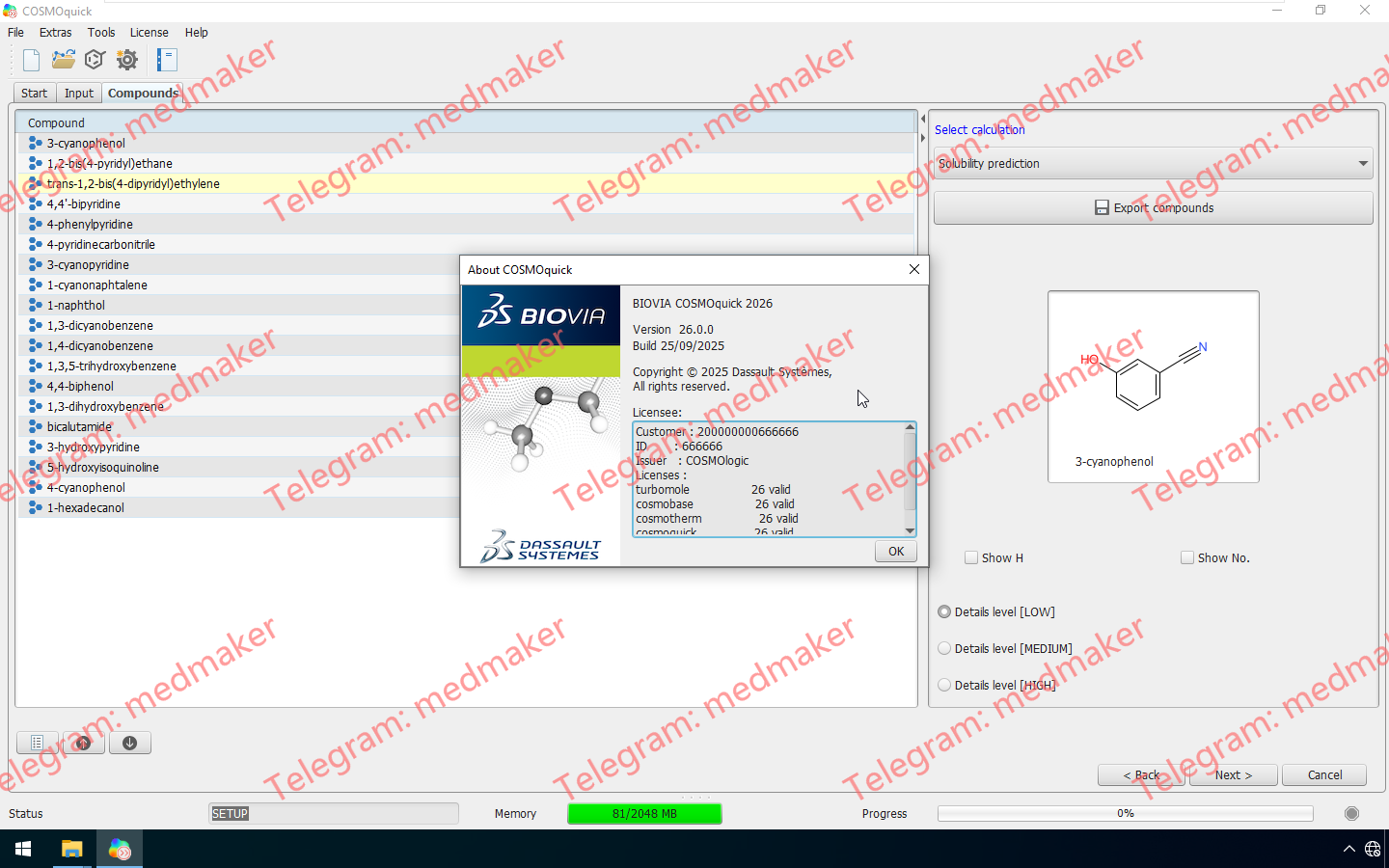Select Details level [HIGH] radio button
The height and width of the screenshot is (868, 1389).
point(944,685)
